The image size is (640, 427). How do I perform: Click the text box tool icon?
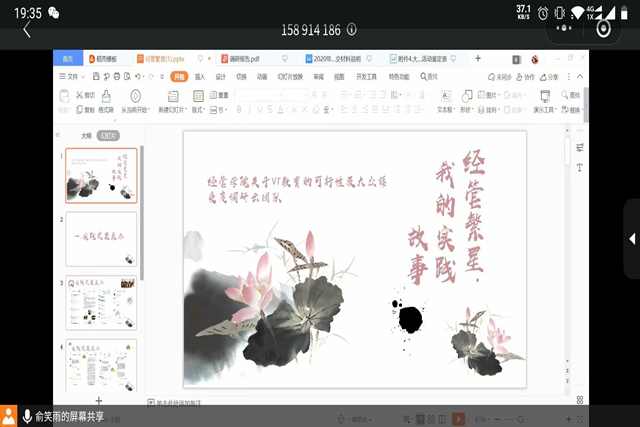pos(444,96)
